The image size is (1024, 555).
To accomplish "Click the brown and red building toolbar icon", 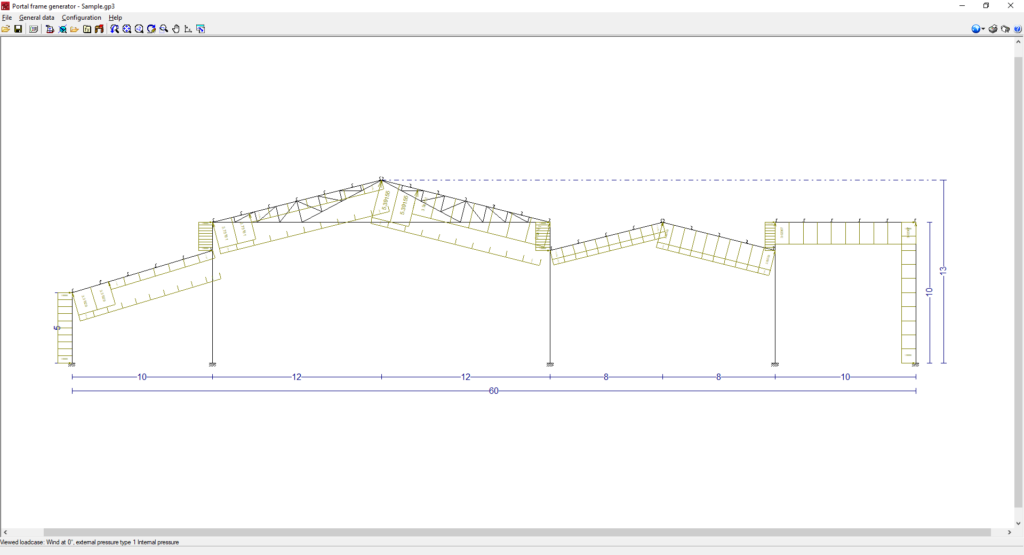I will pyautogui.click(x=99, y=29).
